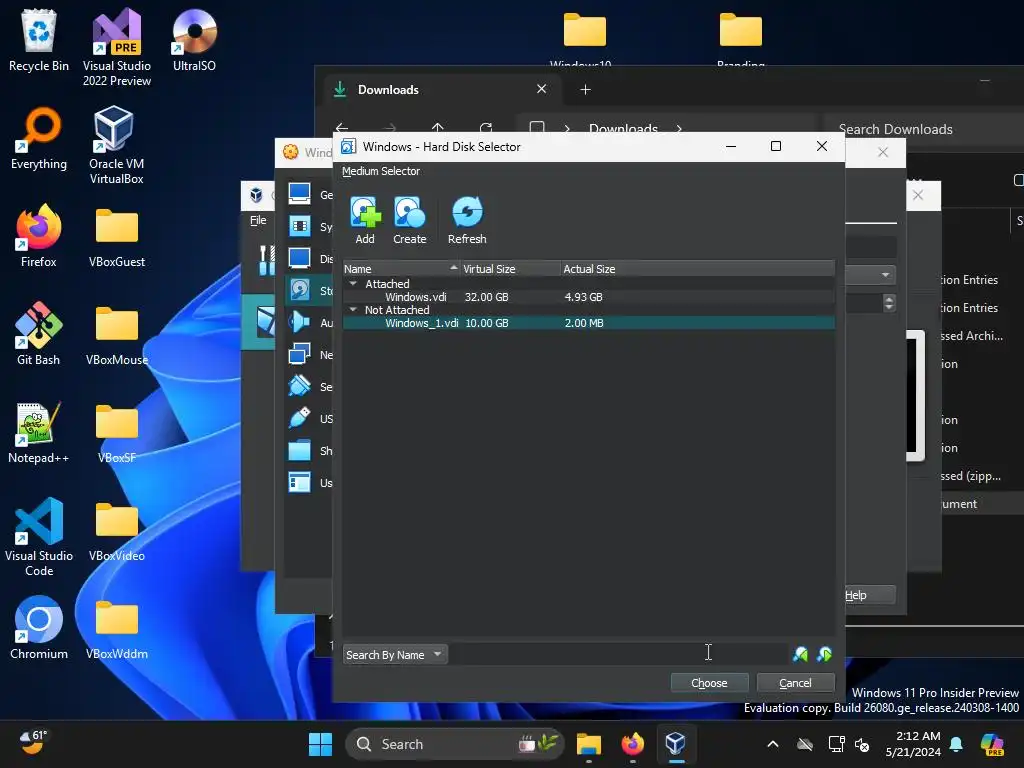
Task: Open Audio settings speaker icon
Action: (x=300, y=322)
